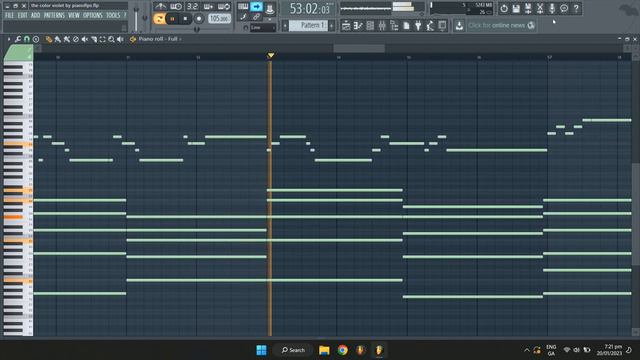The width and height of the screenshot is (640, 360).
Task: Open the FILE menu
Action: point(9,16)
